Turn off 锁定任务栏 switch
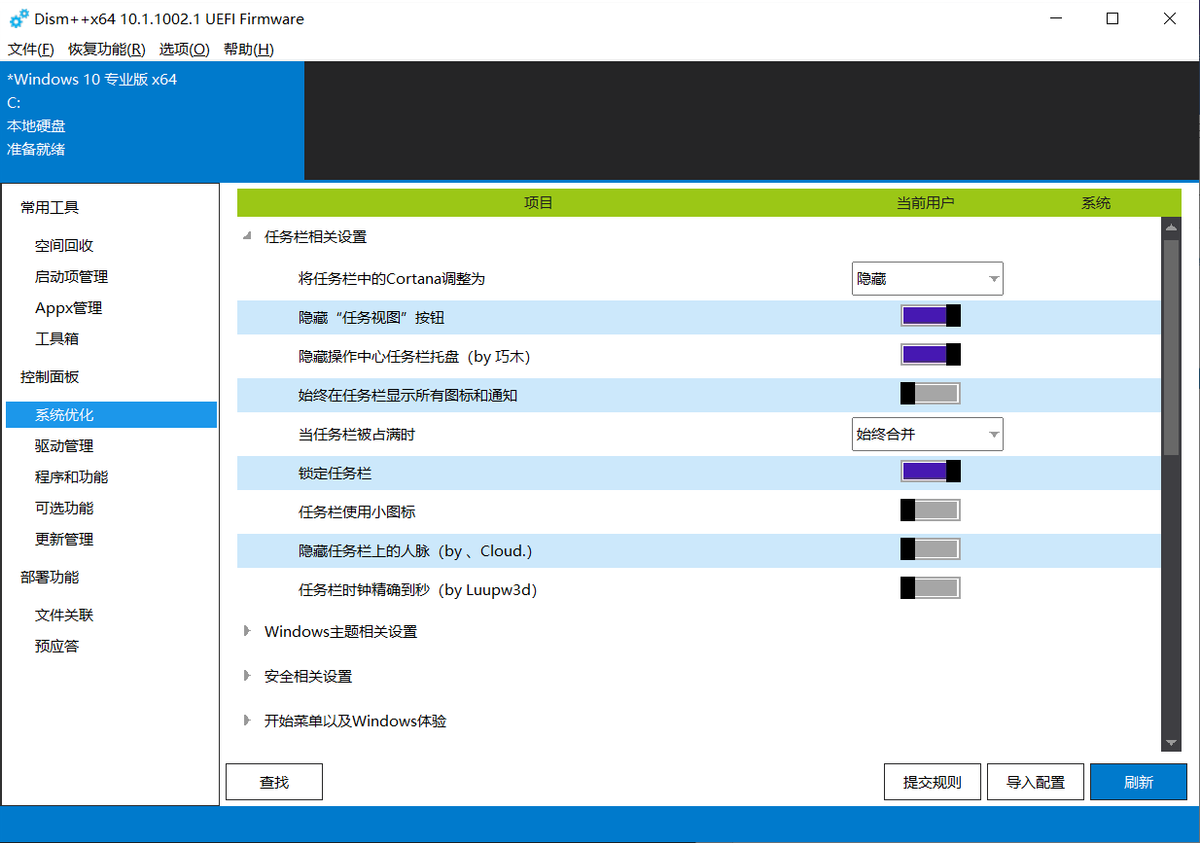Viewport: 1200px width, 843px height. 930,472
